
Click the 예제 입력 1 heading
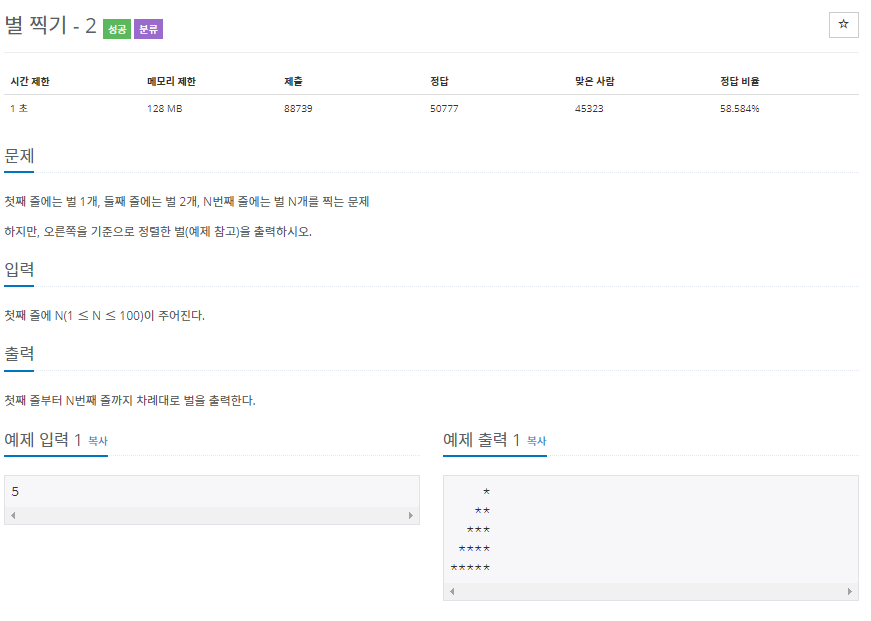tap(43, 440)
